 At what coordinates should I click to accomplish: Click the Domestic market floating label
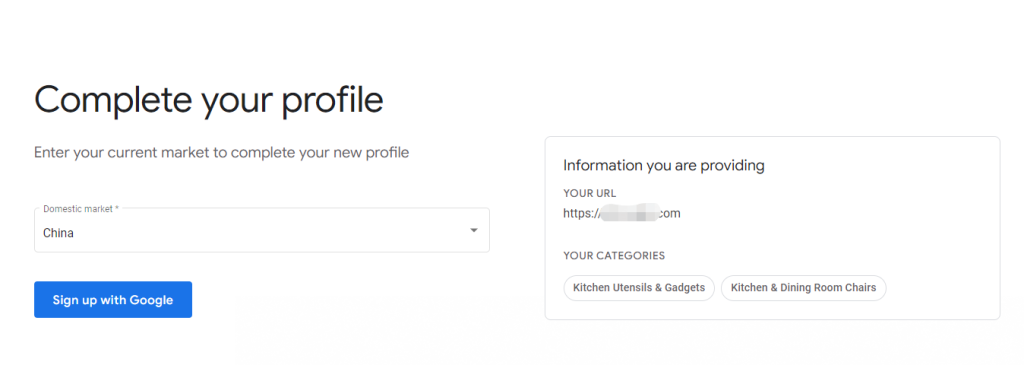(x=78, y=209)
